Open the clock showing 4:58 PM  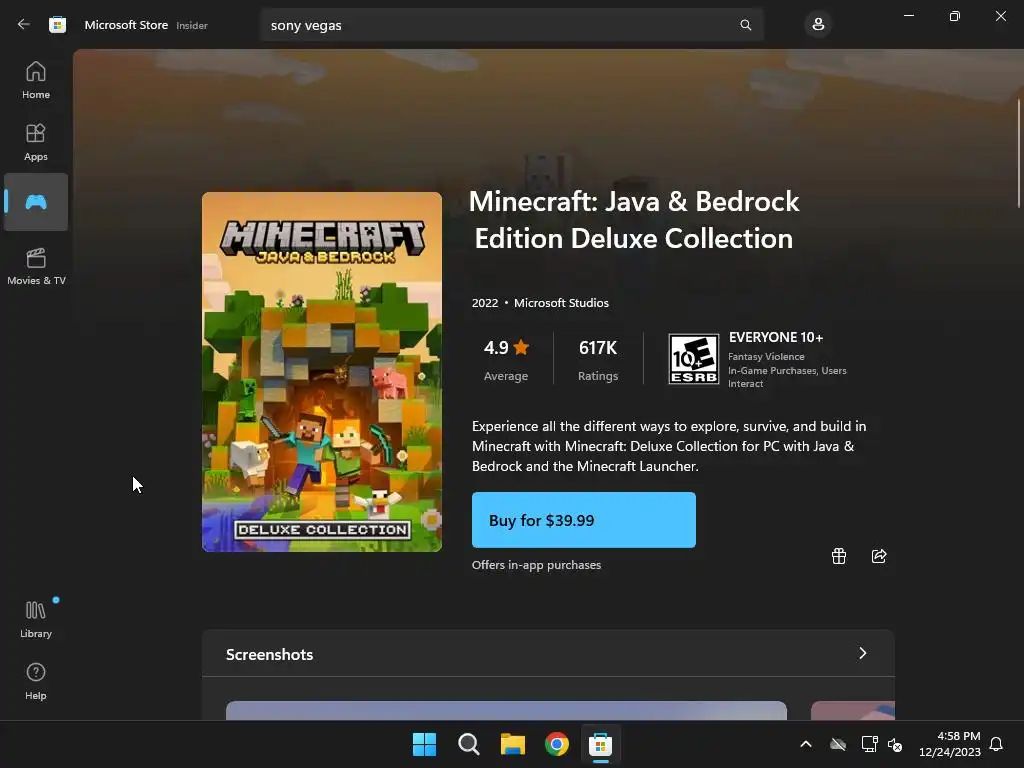tap(950, 744)
